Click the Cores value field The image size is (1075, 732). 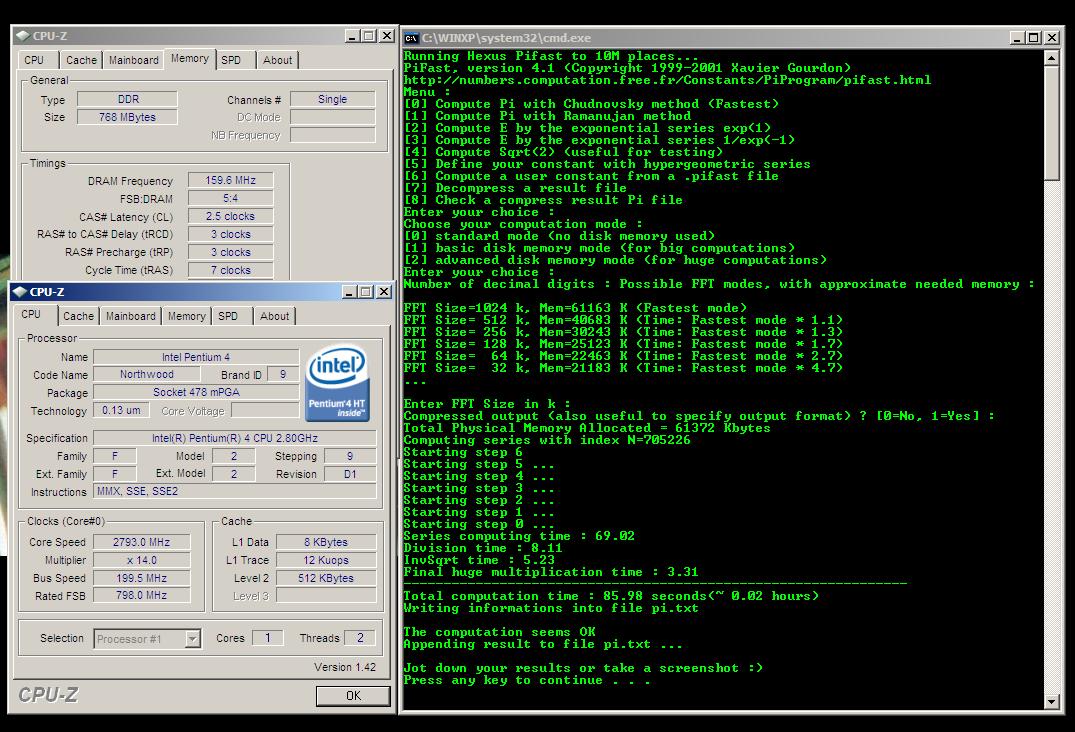267,638
